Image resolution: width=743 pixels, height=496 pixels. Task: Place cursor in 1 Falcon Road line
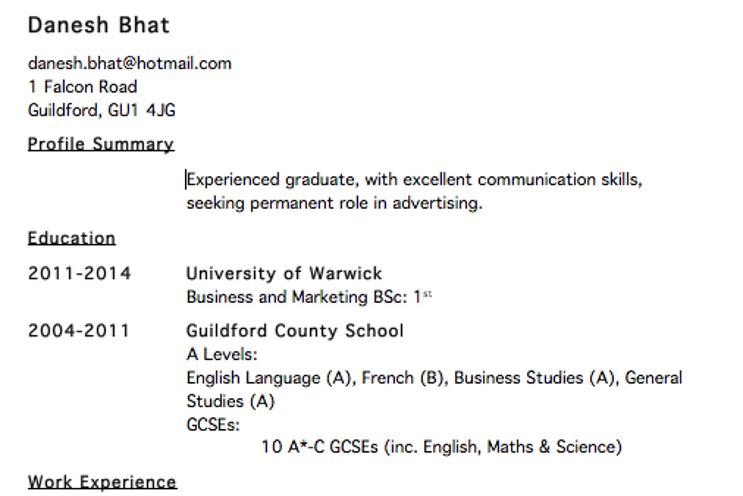(x=83, y=87)
